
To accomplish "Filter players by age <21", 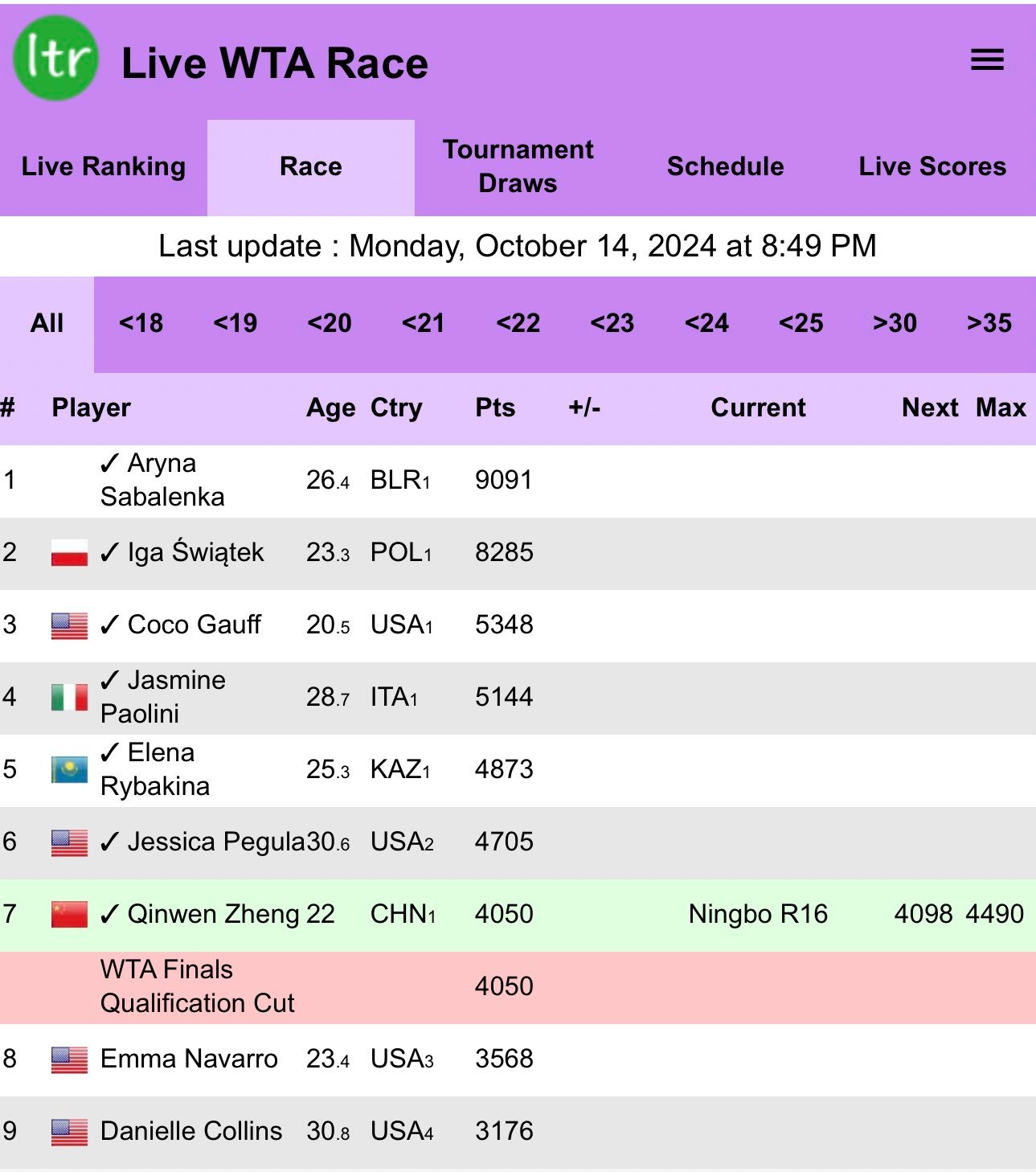I will pos(424,324).
